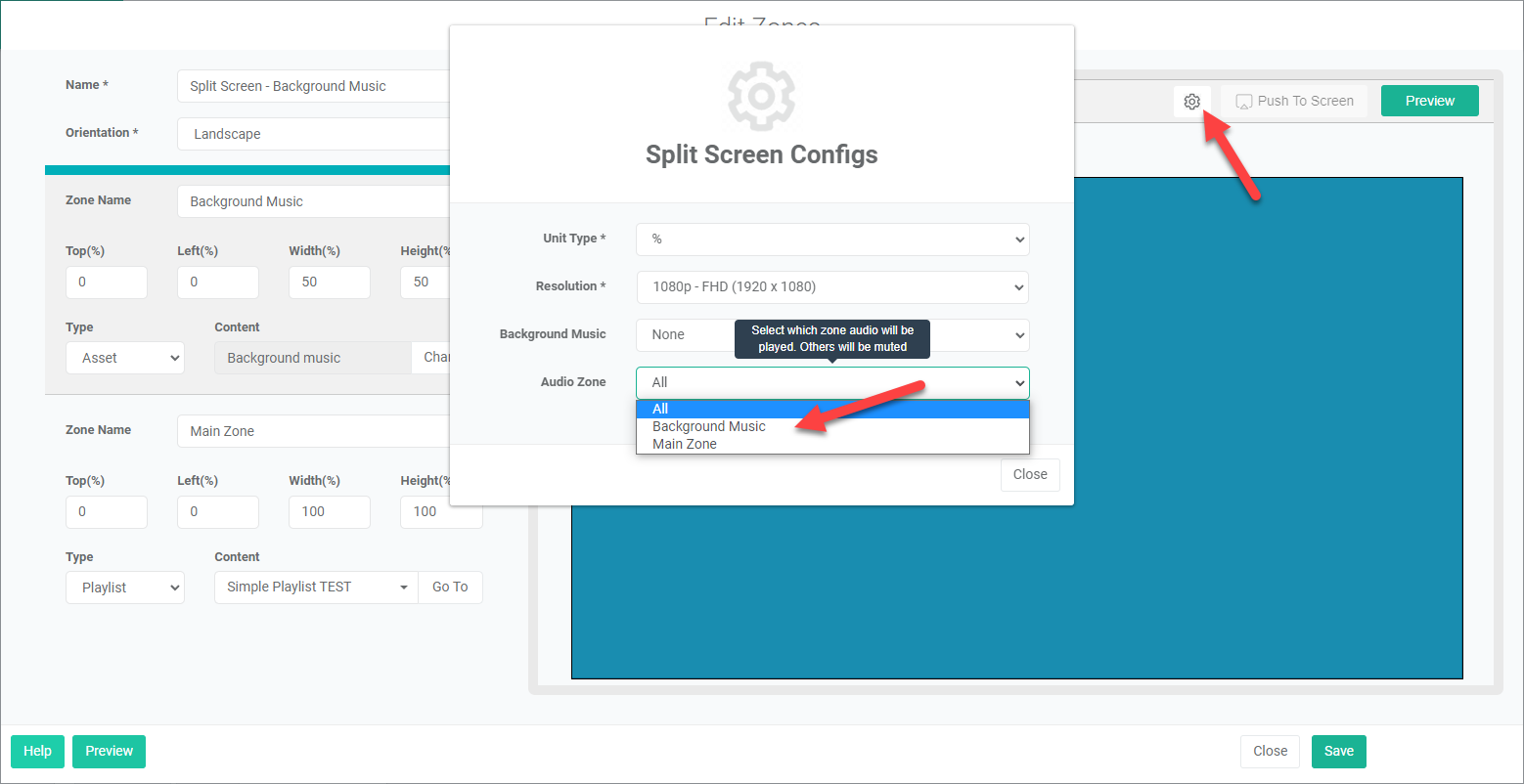The height and width of the screenshot is (784, 1524).
Task: Close the Split Screen Configs dialog
Action: coord(1030,474)
